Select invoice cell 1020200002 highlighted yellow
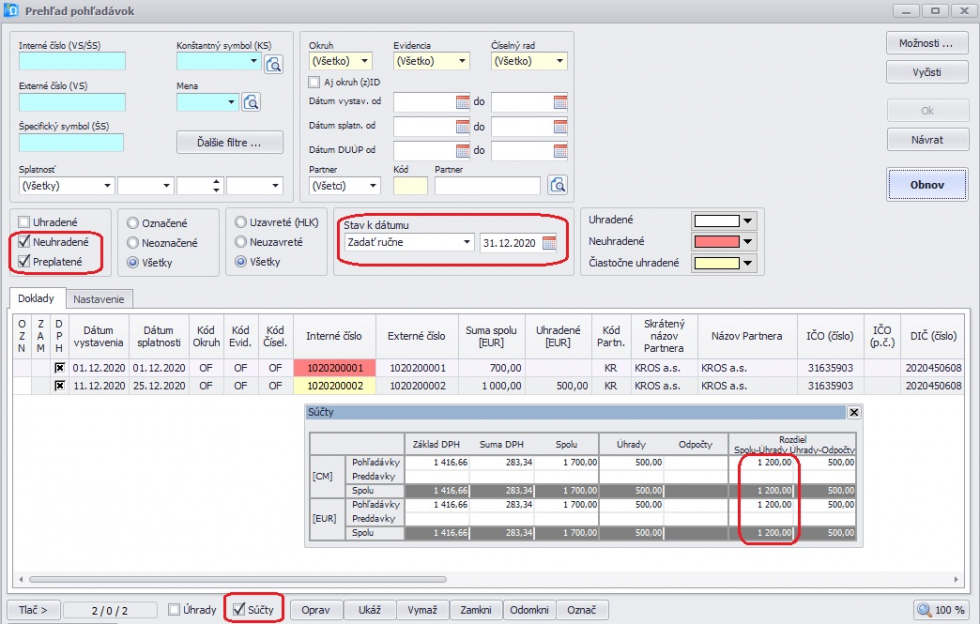The height and width of the screenshot is (624, 980). 334,386
